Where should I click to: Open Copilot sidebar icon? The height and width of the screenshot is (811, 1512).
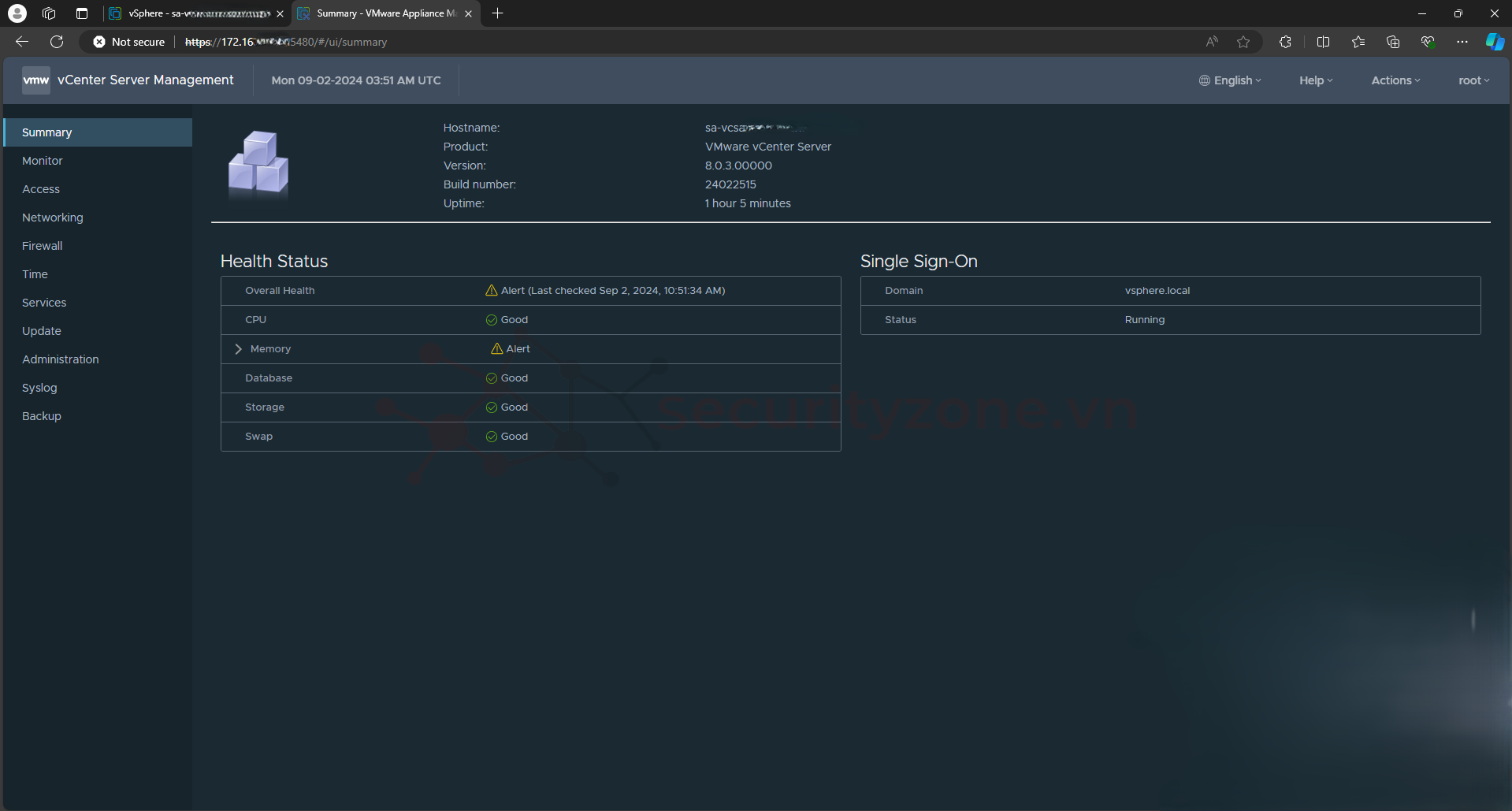1495,42
